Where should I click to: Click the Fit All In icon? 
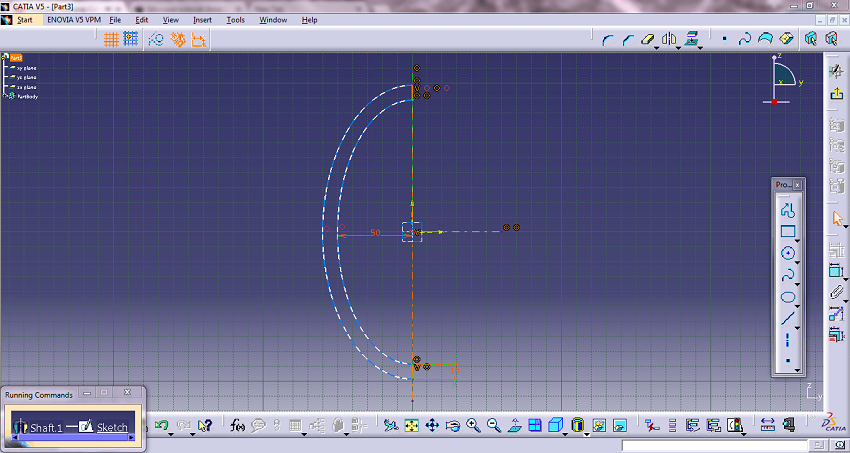[x=411, y=426]
